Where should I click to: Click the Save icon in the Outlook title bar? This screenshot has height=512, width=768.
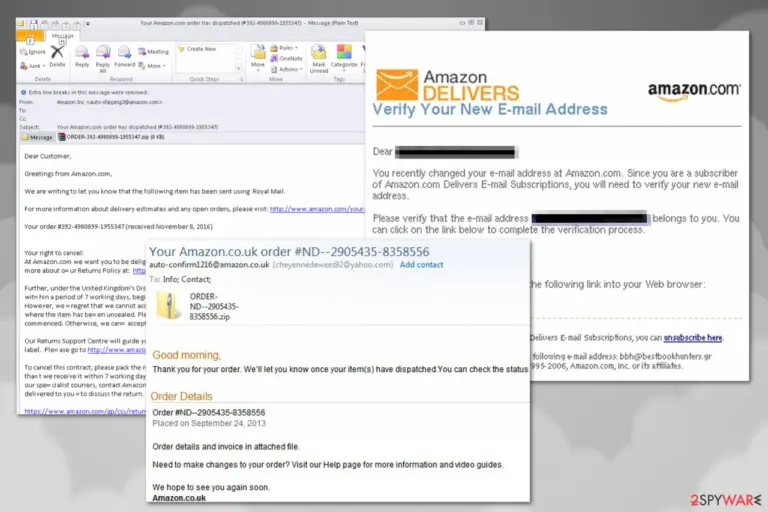(33, 24)
